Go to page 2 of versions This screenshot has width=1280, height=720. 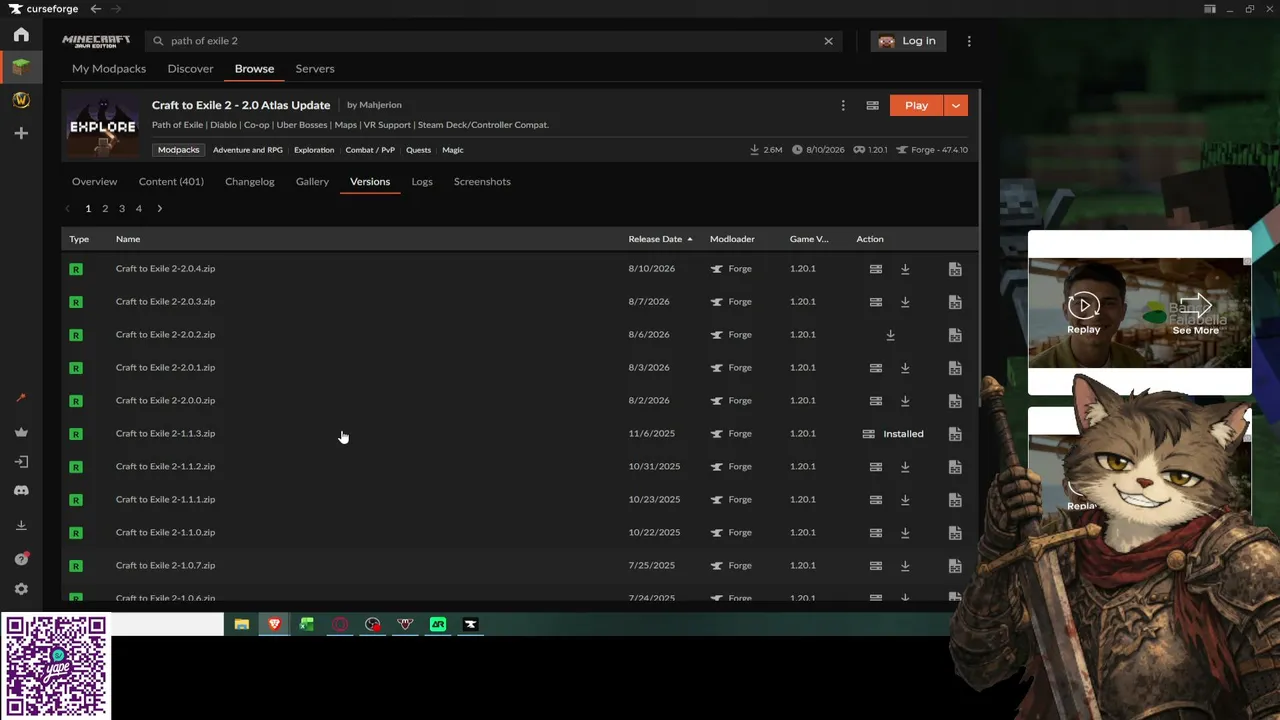105,209
